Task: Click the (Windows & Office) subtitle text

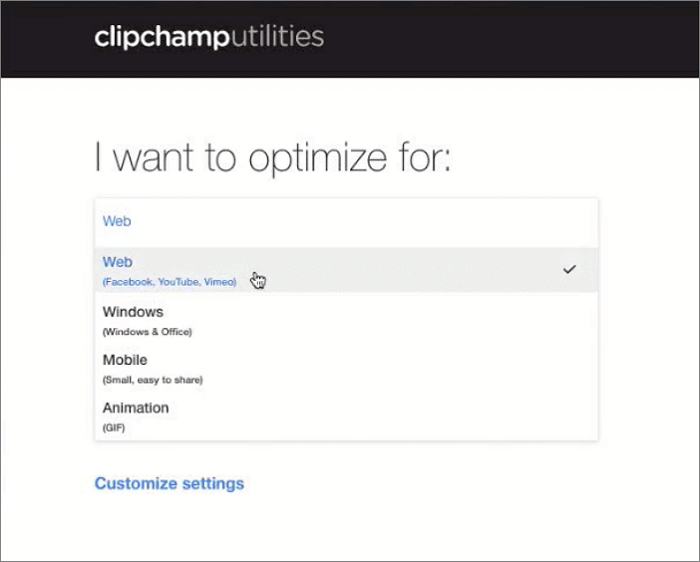Action: point(147,331)
